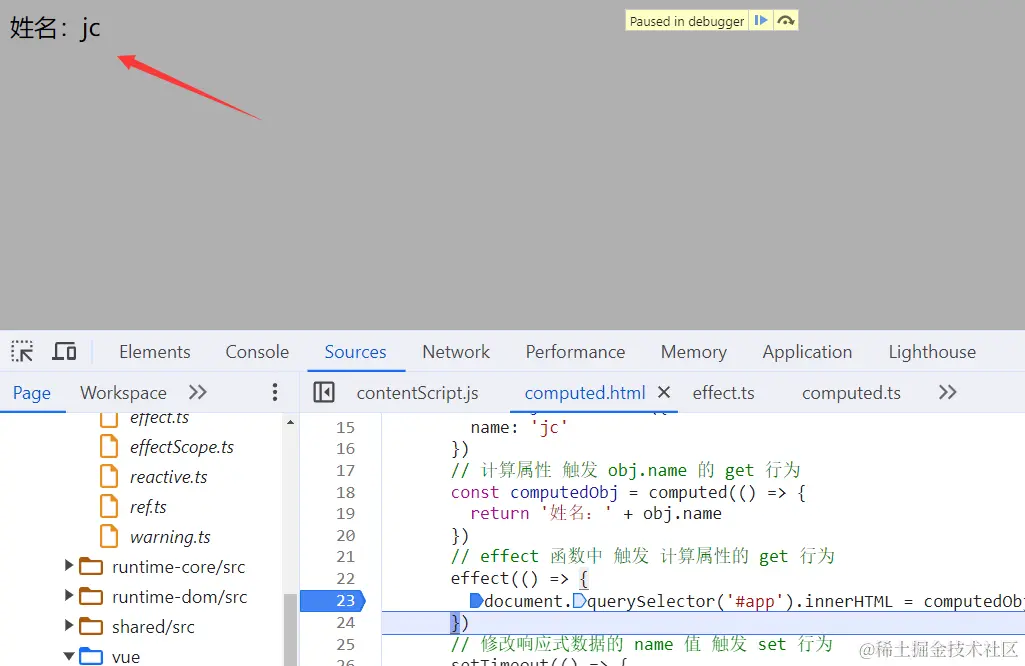This screenshot has height=666, width=1025.
Task: Click the file tree scrollbar thumb
Action: [290, 629]
